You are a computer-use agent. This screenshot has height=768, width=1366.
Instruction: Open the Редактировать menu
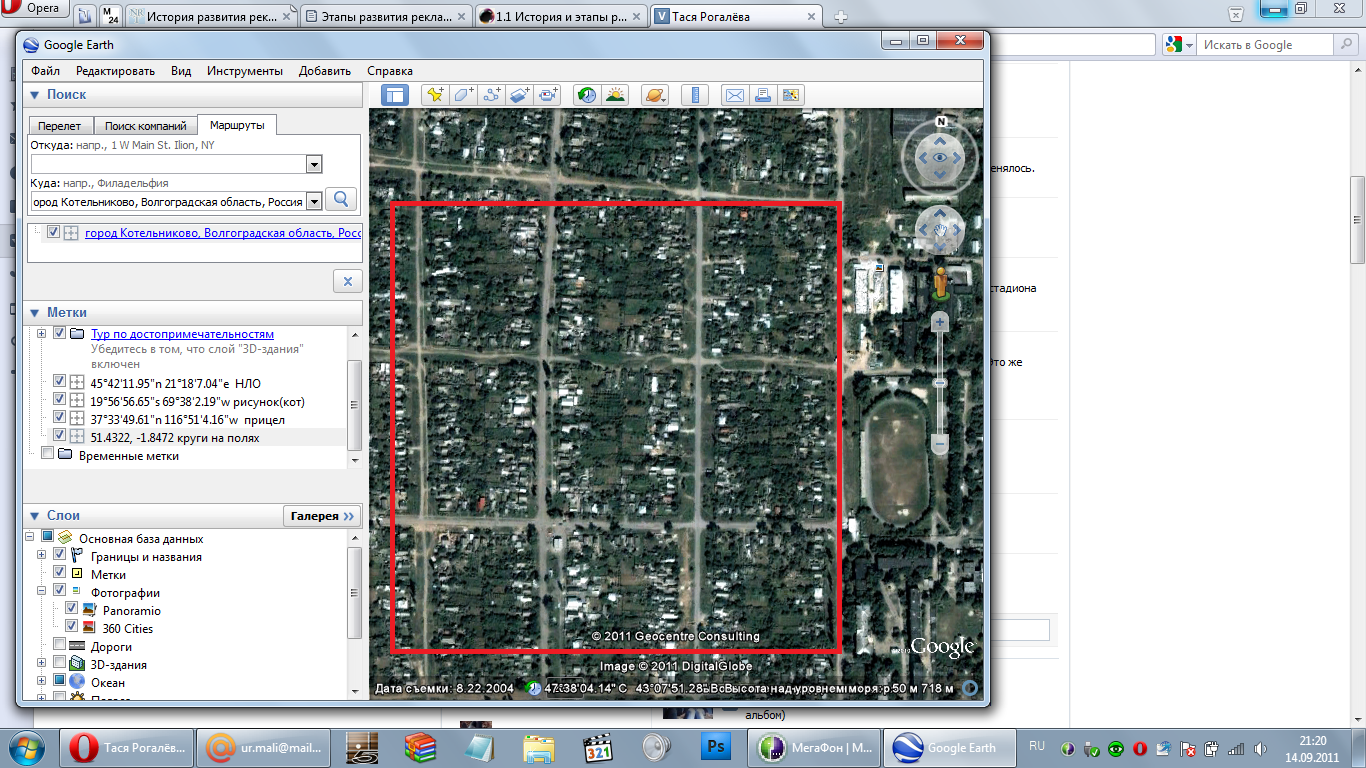[x=115, y=71]
